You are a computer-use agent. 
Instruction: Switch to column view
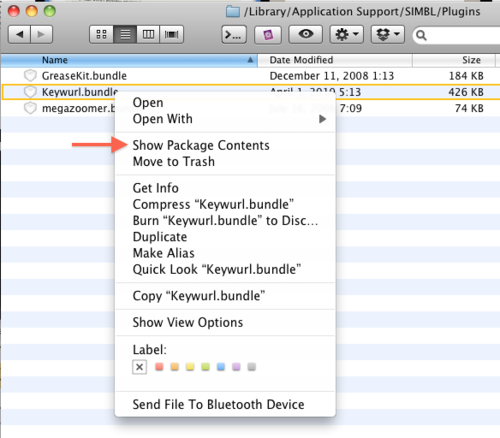coord(148,34)
